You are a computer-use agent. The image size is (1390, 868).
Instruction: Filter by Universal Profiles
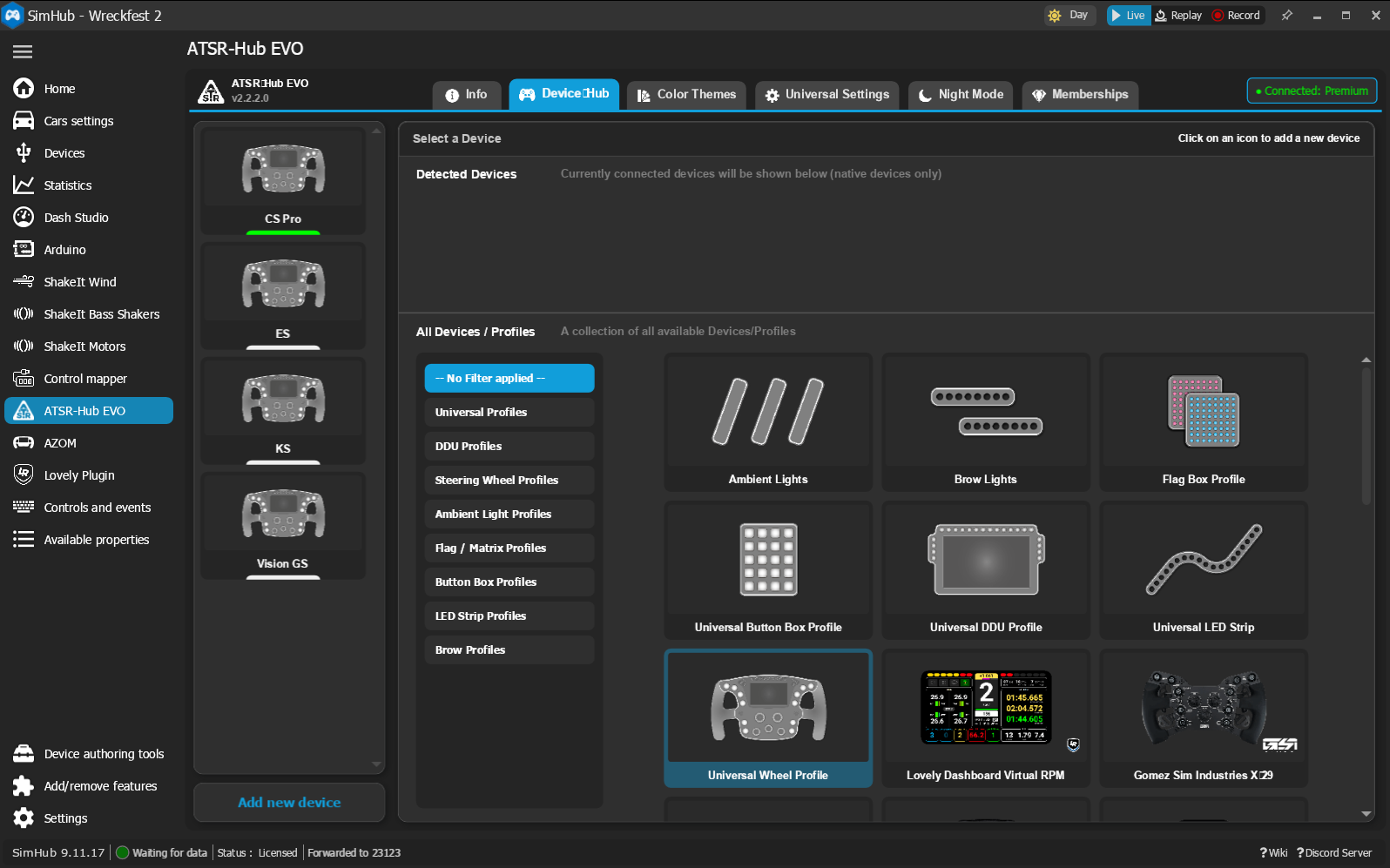(x=509, y=413)
